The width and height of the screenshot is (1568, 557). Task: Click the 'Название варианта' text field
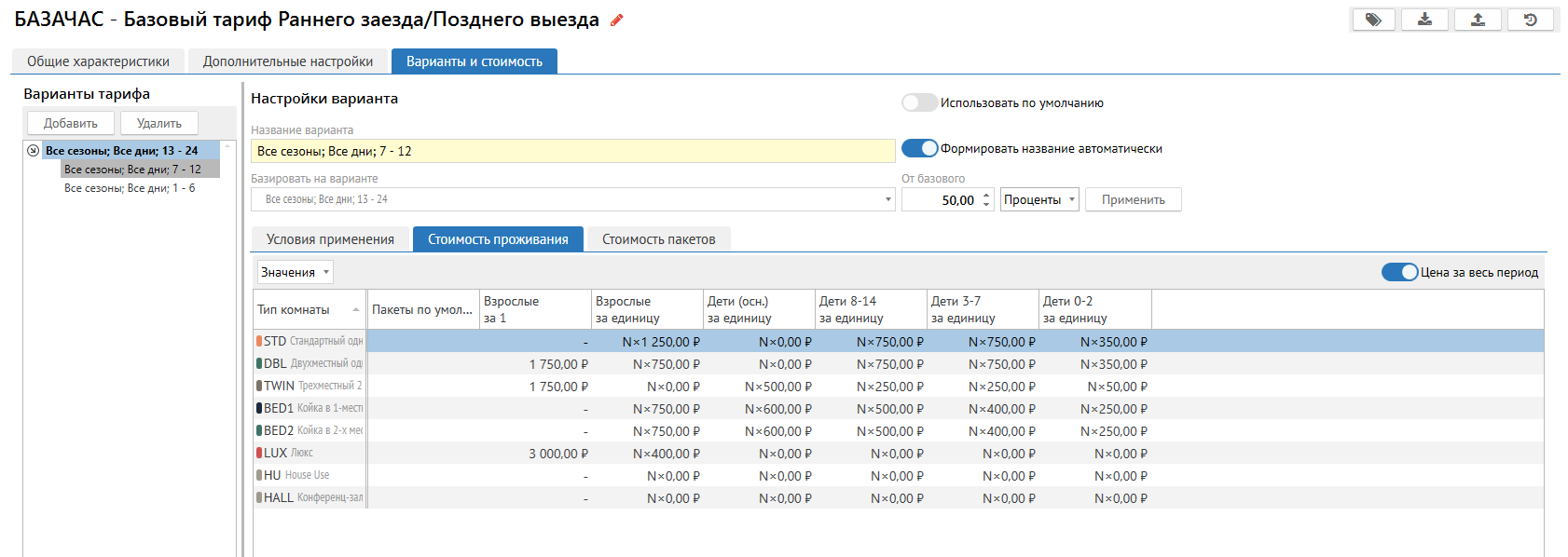click(x=572, y=152)
